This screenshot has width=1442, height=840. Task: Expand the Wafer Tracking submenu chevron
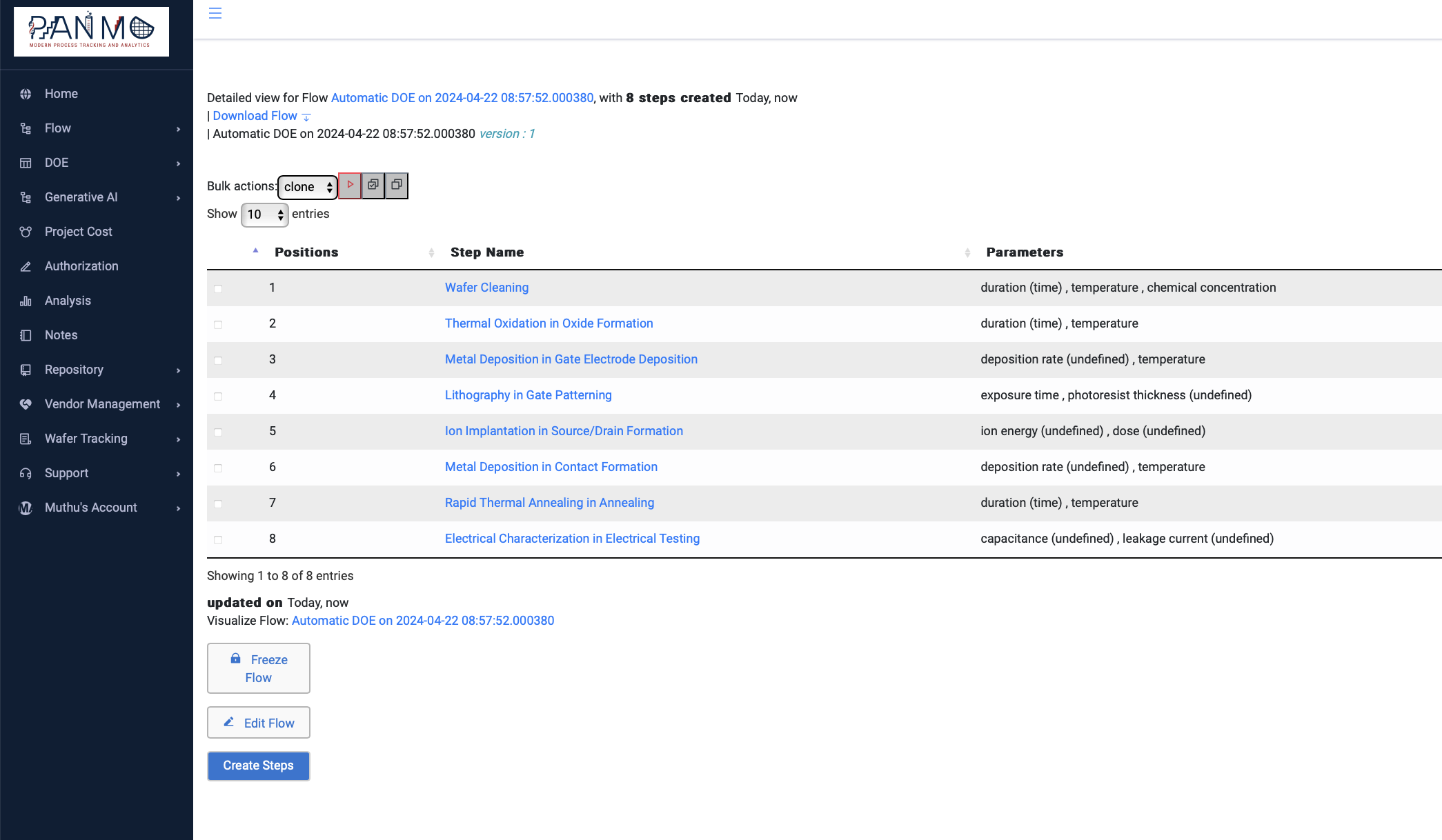click(178, 439)
